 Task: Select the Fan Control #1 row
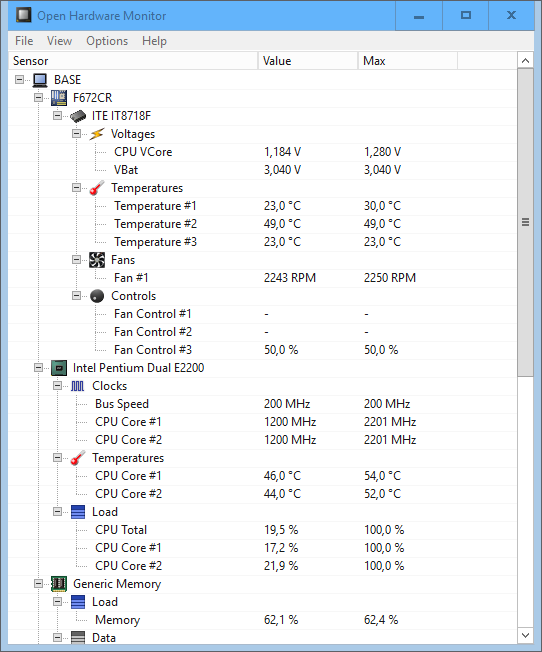[262, 314]
